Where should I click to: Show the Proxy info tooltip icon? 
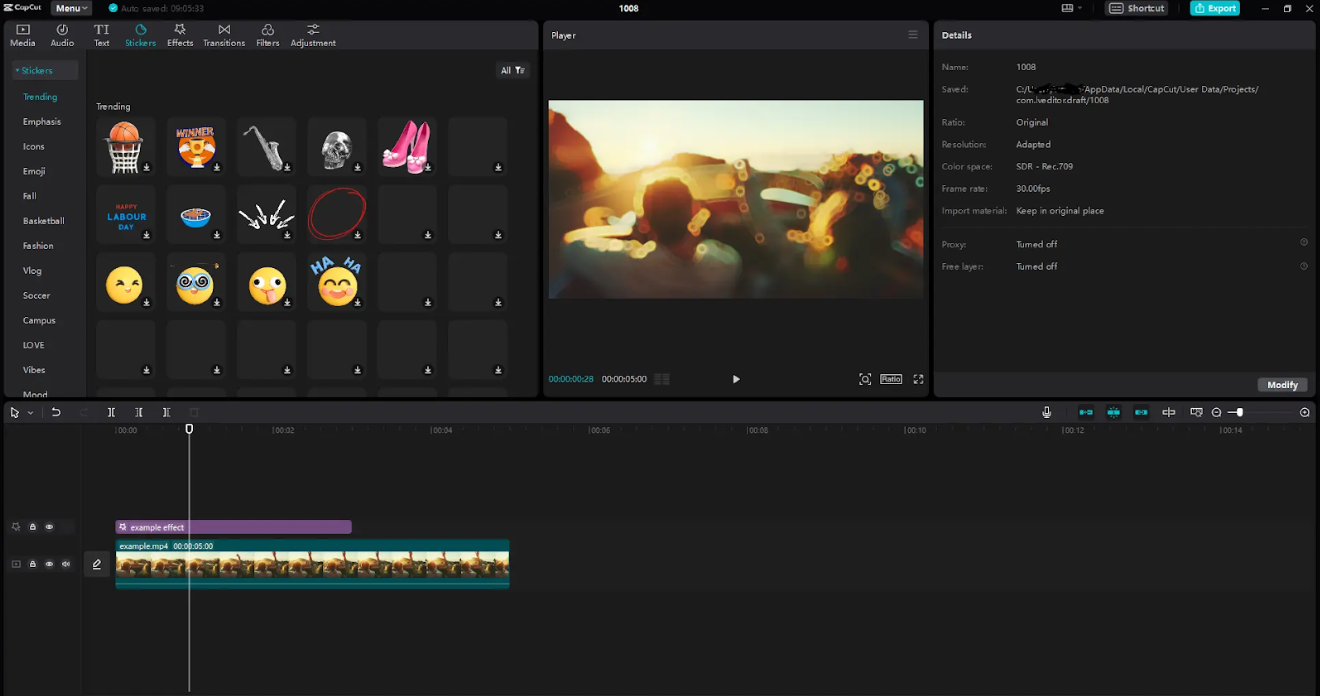[1303, 242]
